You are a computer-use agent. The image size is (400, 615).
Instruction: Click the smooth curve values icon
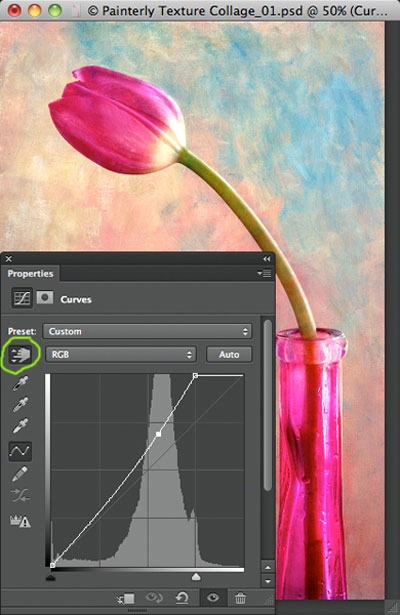[x=20, y=496]
